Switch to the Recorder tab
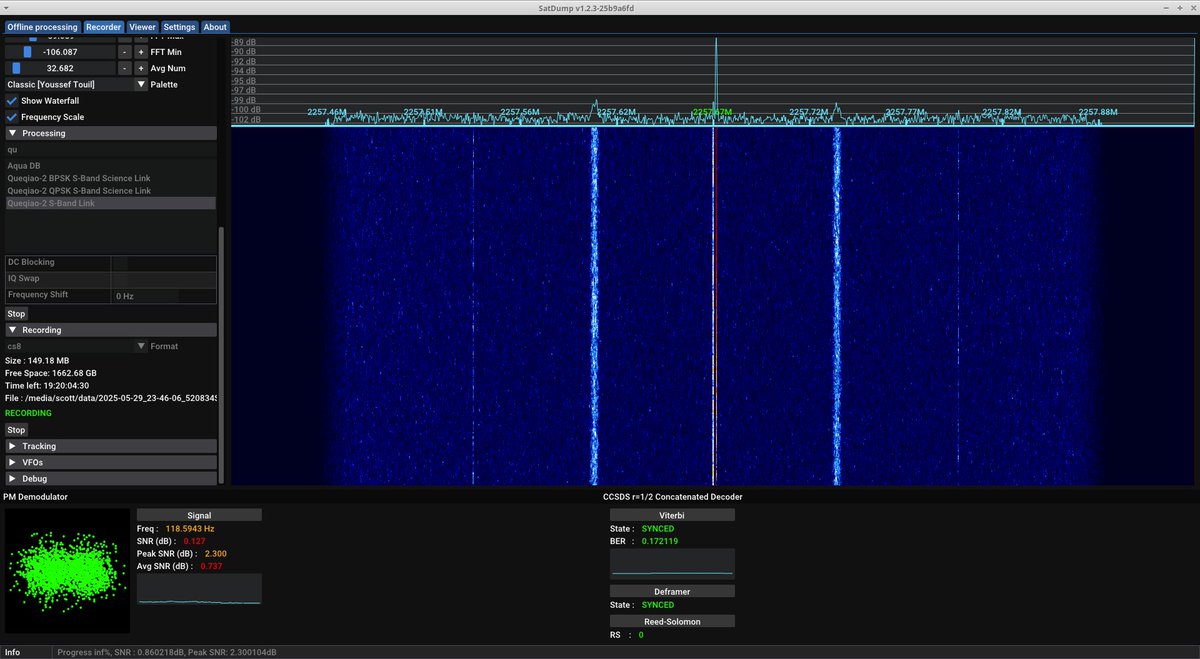 [x=103, y=27]
